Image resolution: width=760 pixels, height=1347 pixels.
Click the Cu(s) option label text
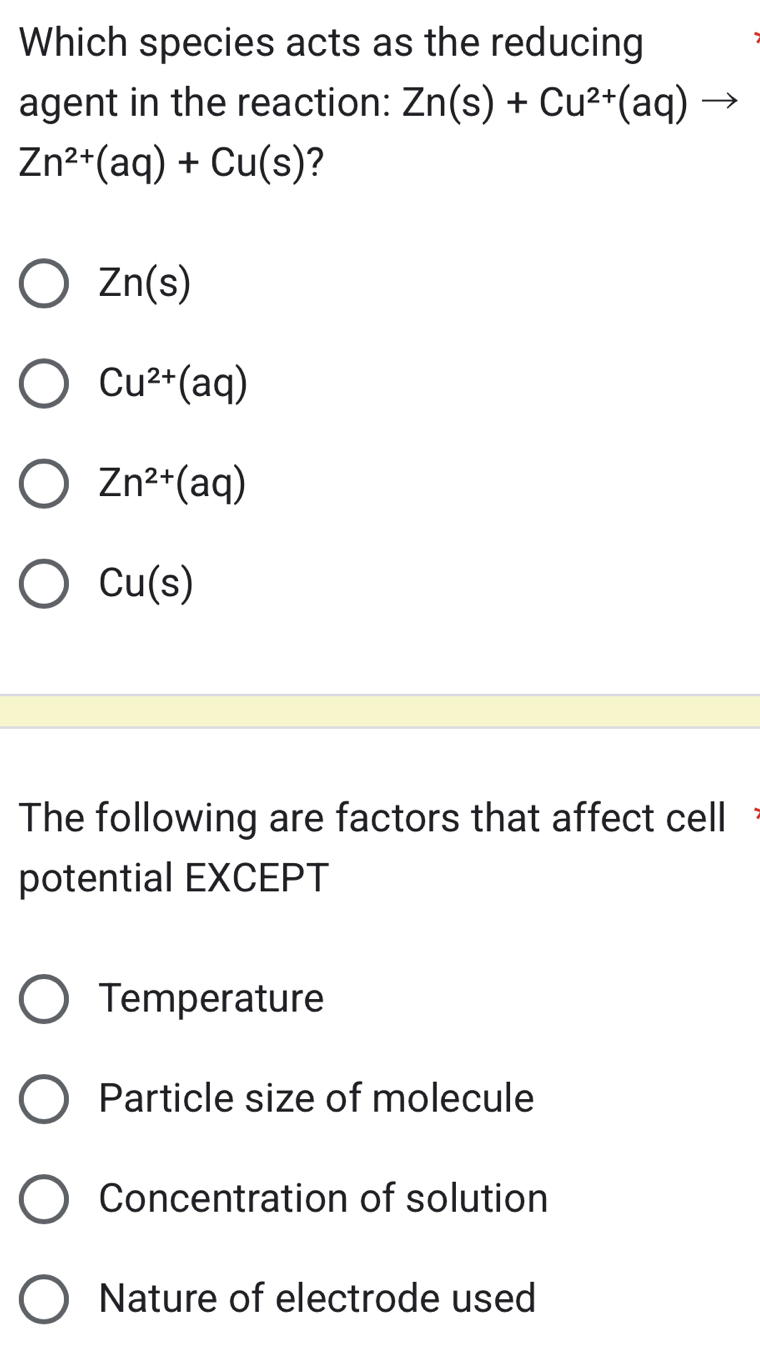tap(146, 585)
